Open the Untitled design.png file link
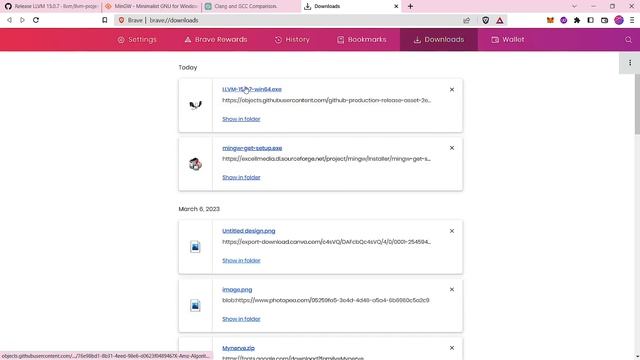 [x=249, y=231]
